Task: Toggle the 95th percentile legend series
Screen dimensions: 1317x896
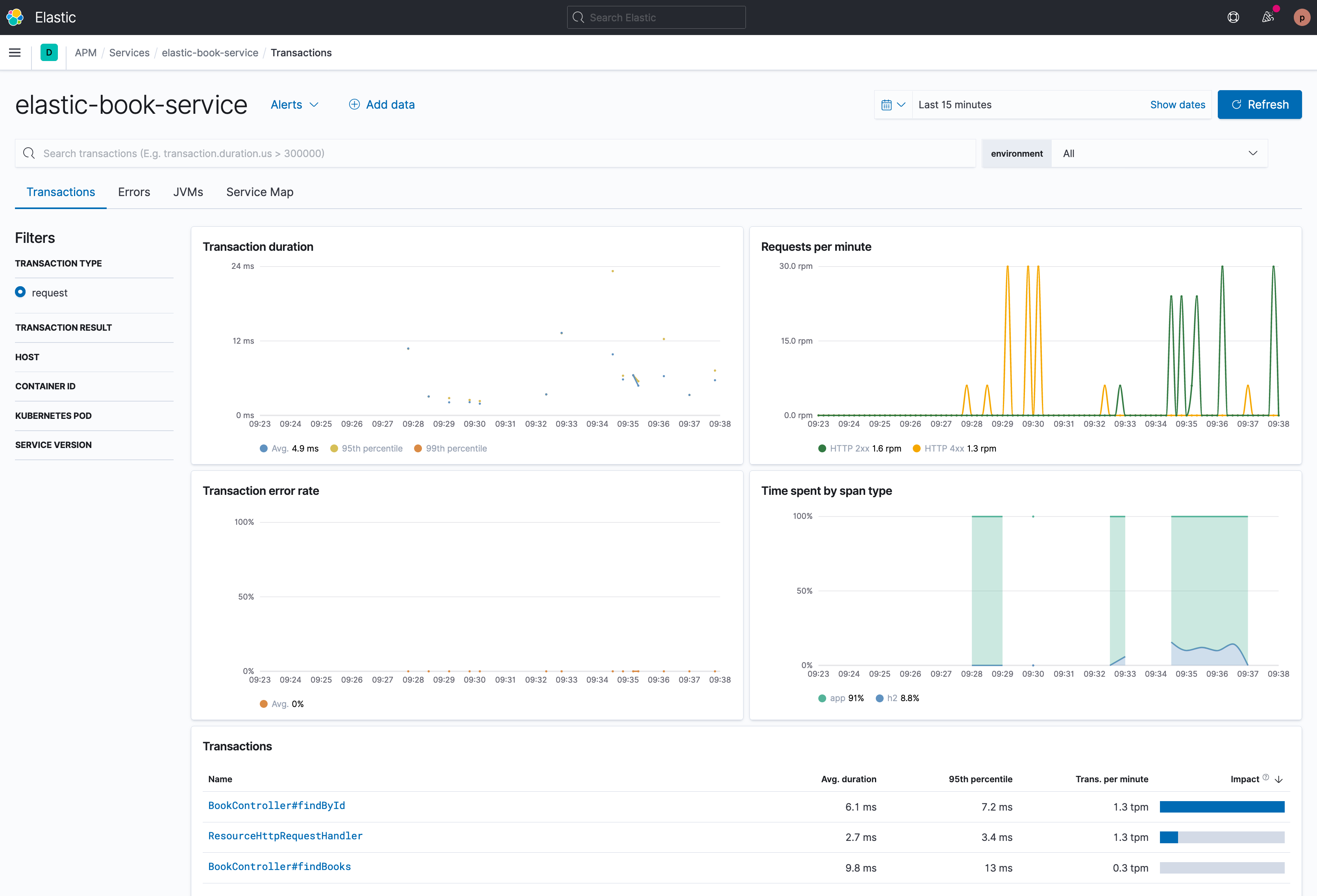Action: (x=371, y=448)
